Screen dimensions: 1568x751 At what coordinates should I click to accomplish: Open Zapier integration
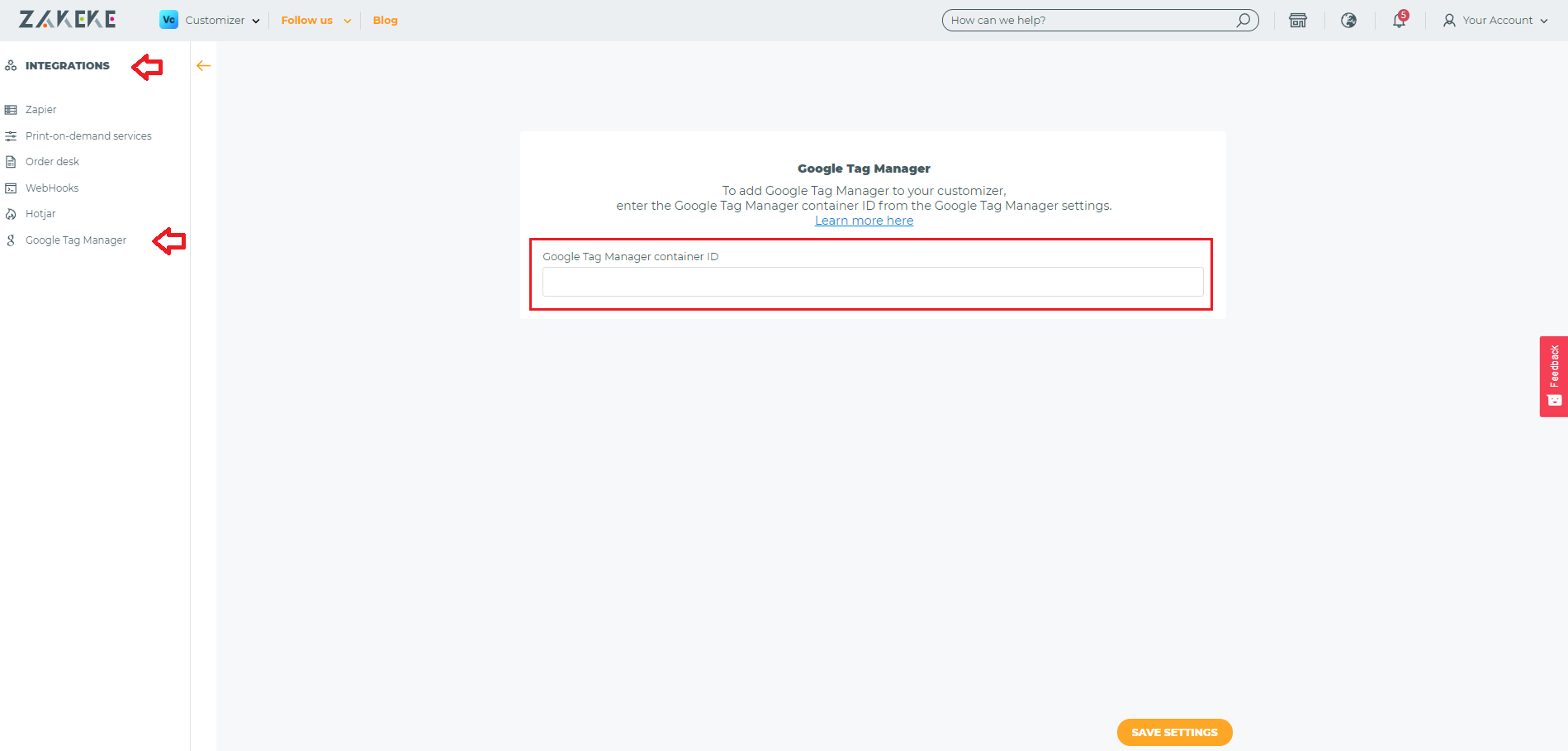[x=41, y=109]
